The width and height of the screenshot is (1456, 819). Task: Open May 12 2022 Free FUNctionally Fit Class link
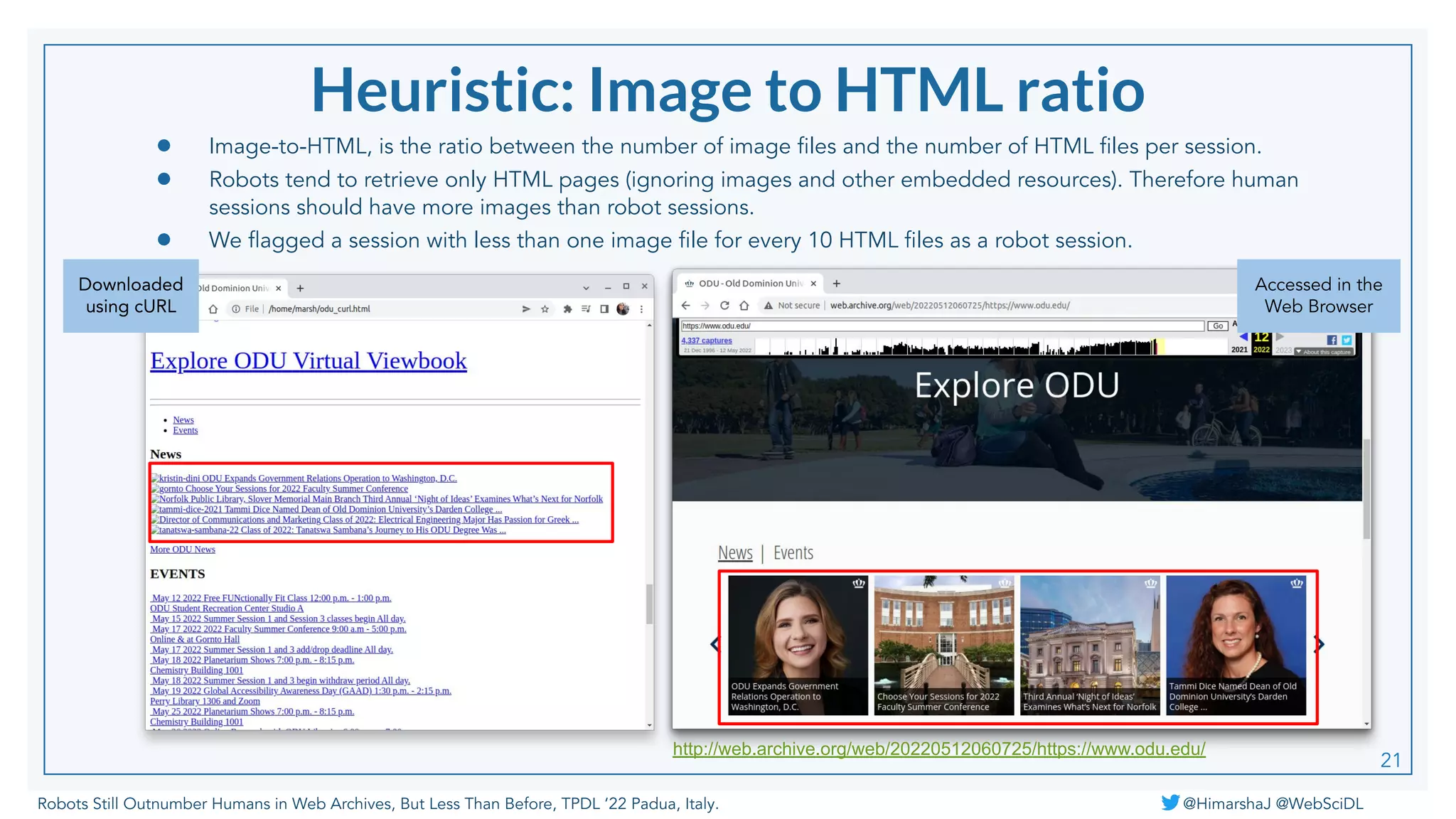(x=271, y=599)
